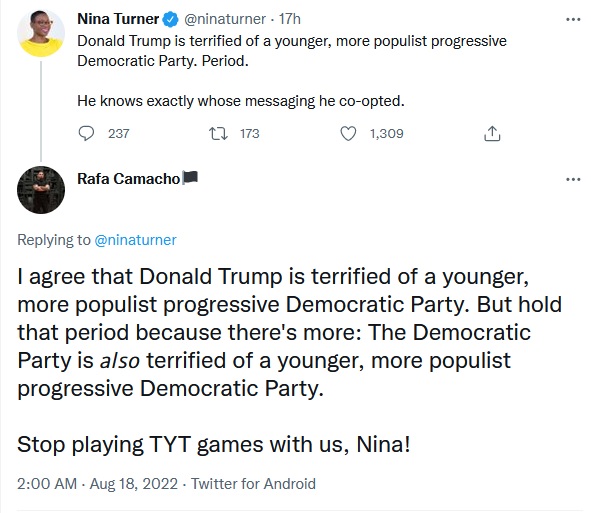Like Nina Turner's tweet with the heart icon
Image resolution: width=591 pixels, height=513 pixels.
348,133
